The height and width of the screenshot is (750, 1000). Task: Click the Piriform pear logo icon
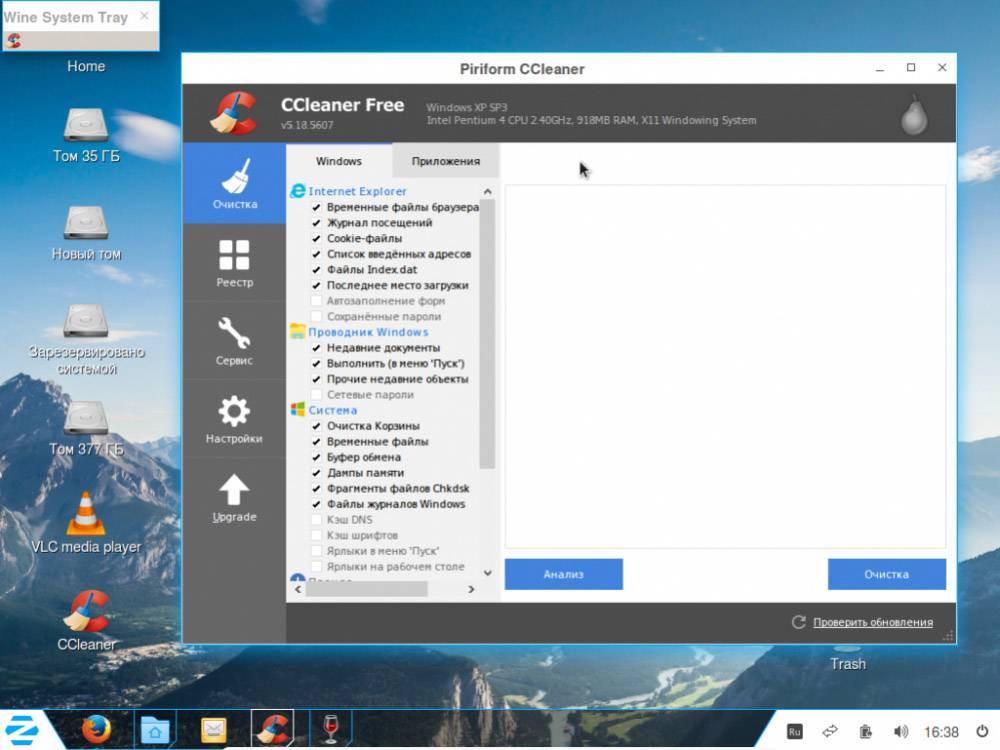(914, 114)
